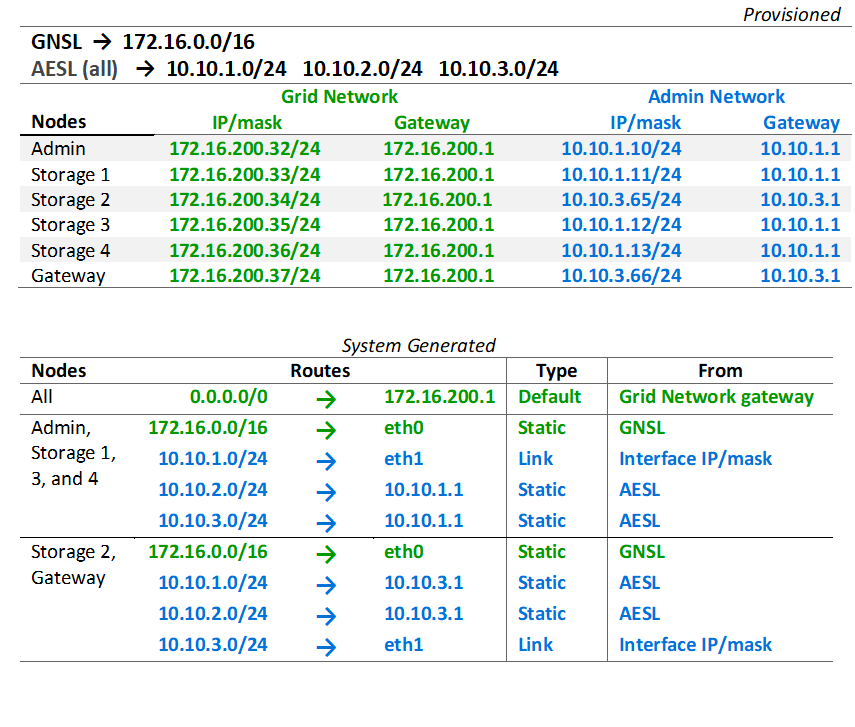This screenshot has width=855, height=727.
Task: Click Storage 4 in the Nodes column
Action: 70,250
